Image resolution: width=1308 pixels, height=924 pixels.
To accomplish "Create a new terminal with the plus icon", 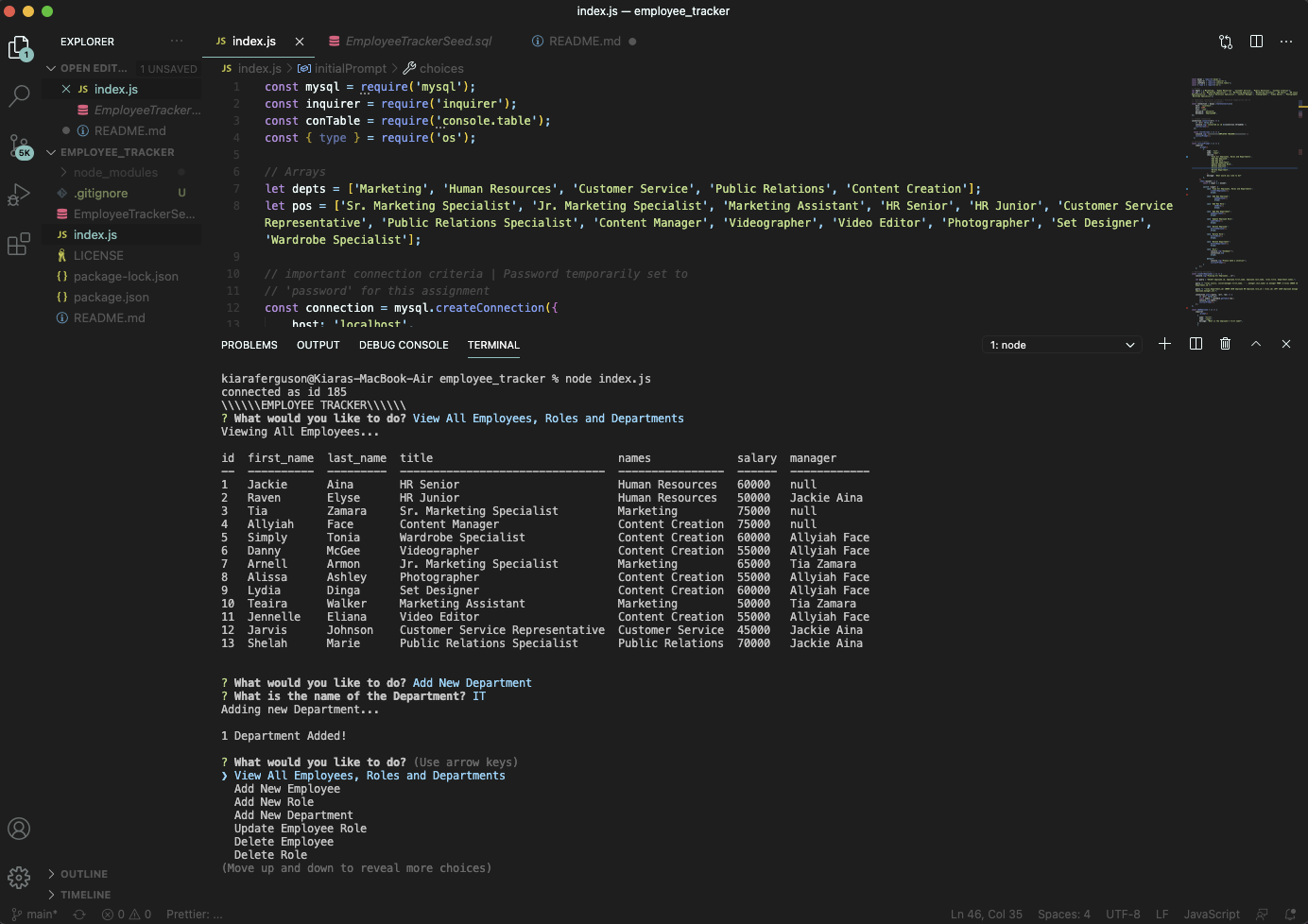I will (x=1164, y=344).
